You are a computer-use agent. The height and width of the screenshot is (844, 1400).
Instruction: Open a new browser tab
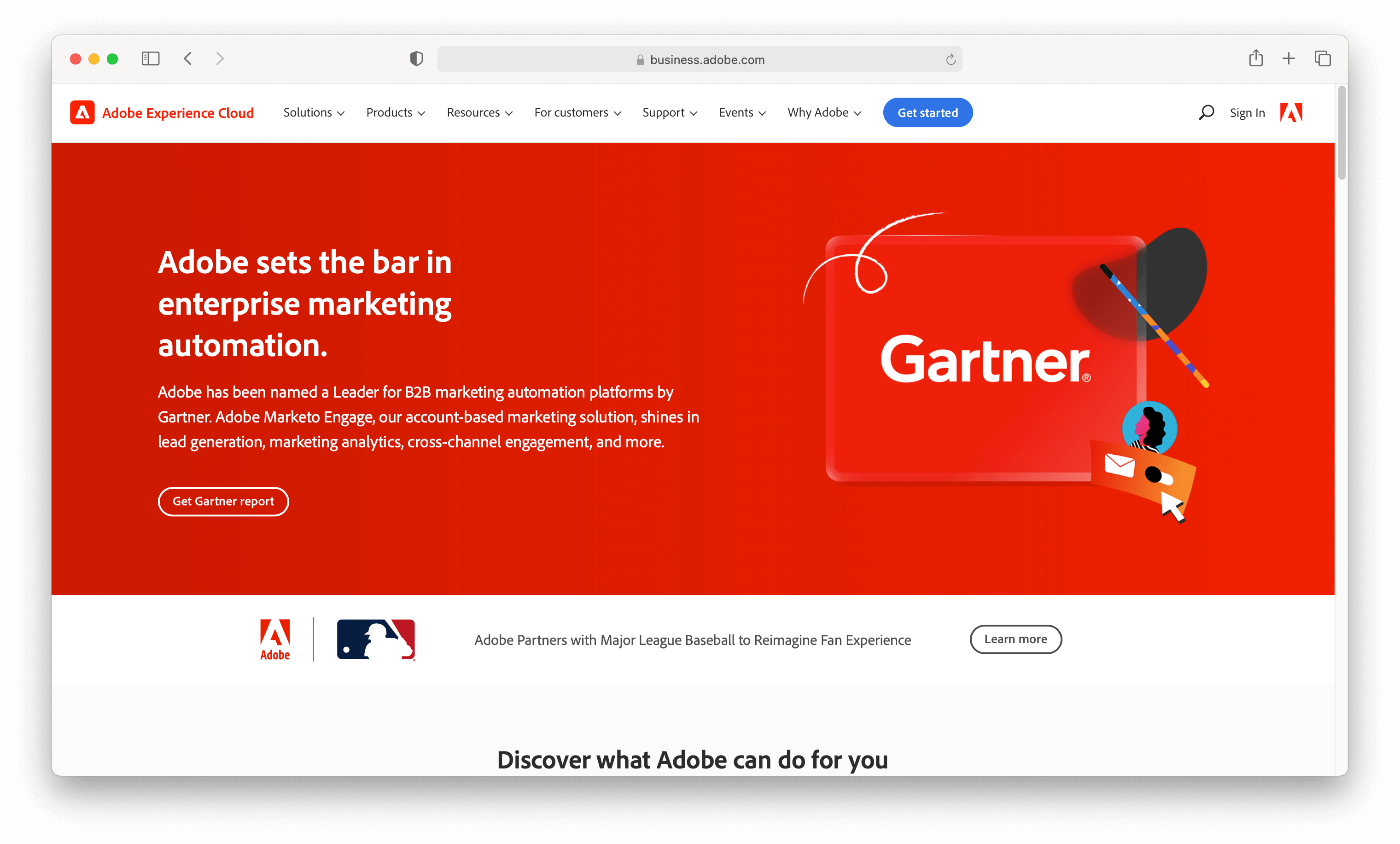[1288, 59]
